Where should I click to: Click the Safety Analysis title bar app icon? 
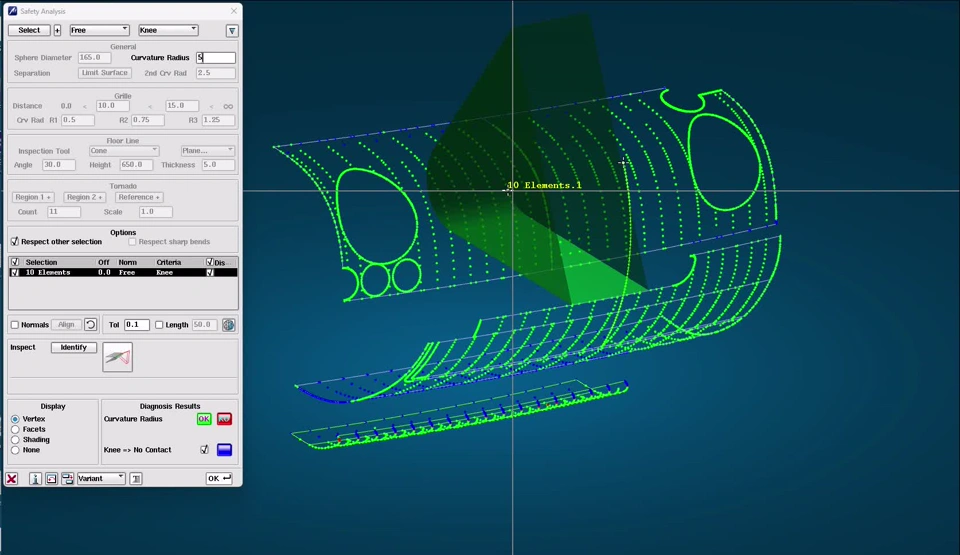click(x=12, y=11)
